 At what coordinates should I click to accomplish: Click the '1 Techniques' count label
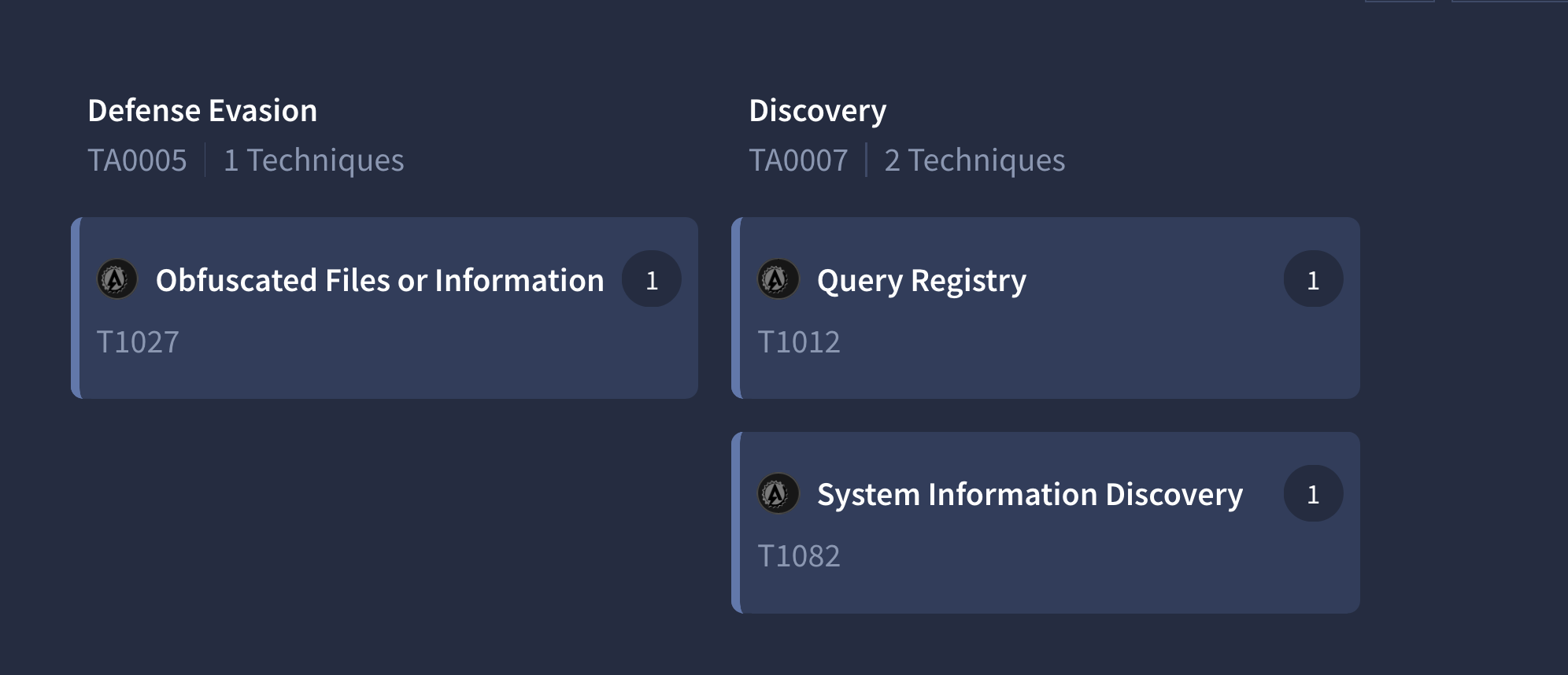(x=313, y=160)
